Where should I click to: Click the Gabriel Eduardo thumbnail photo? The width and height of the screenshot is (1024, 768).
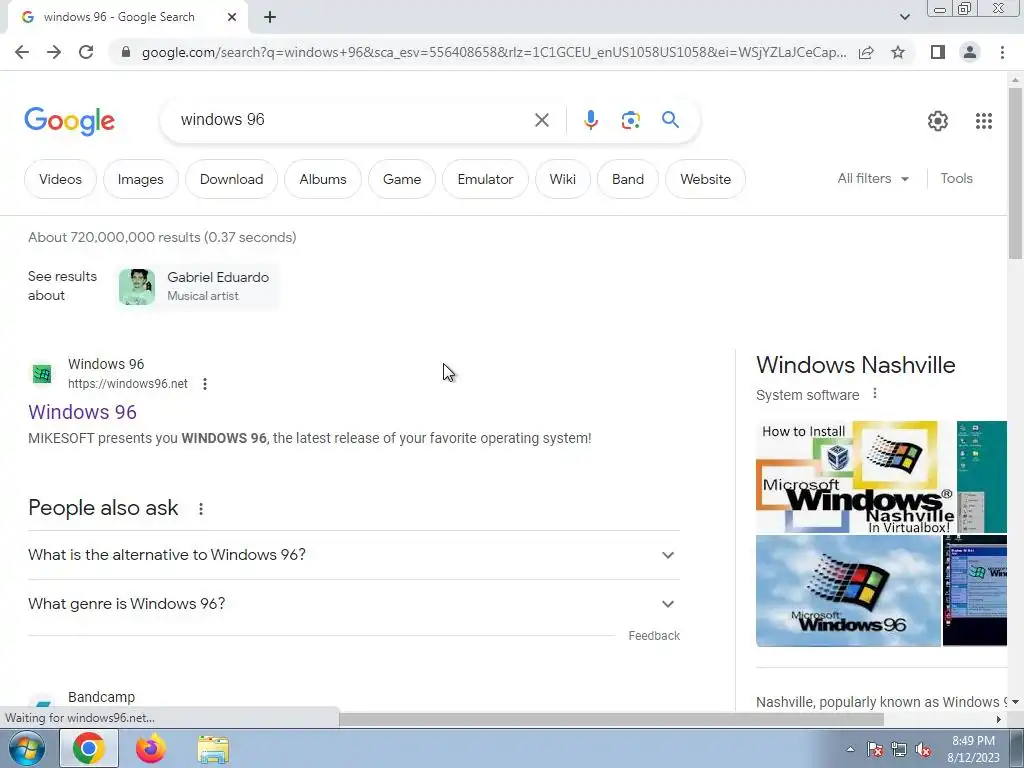point(136,287)
